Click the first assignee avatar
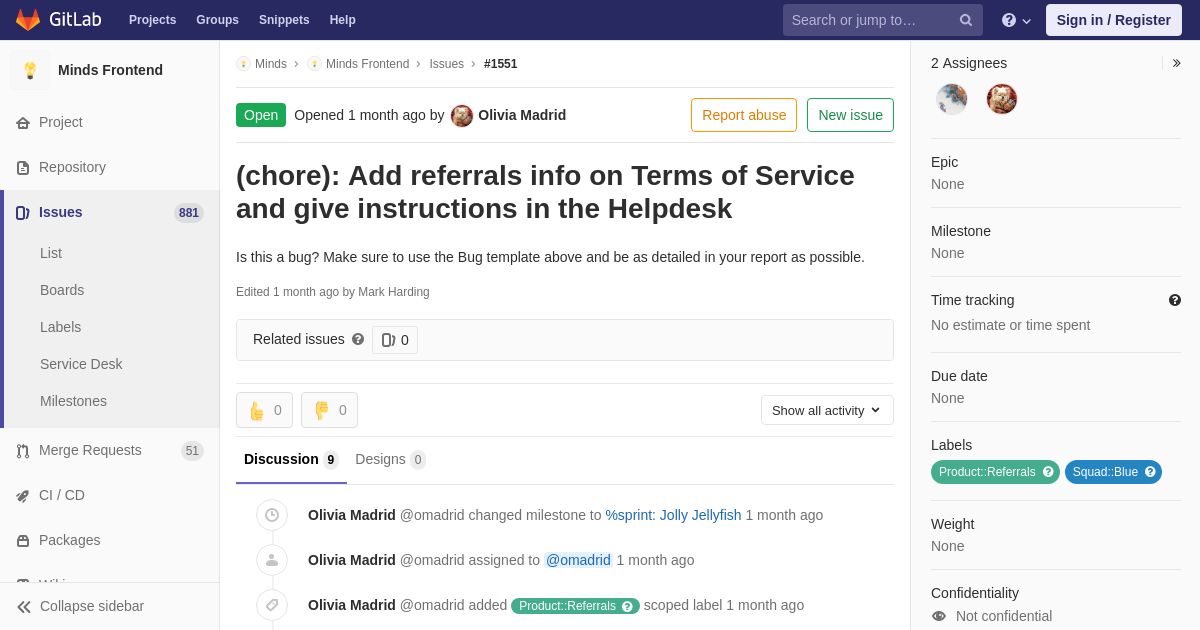 pyautogui.click(x=951, y=99)
